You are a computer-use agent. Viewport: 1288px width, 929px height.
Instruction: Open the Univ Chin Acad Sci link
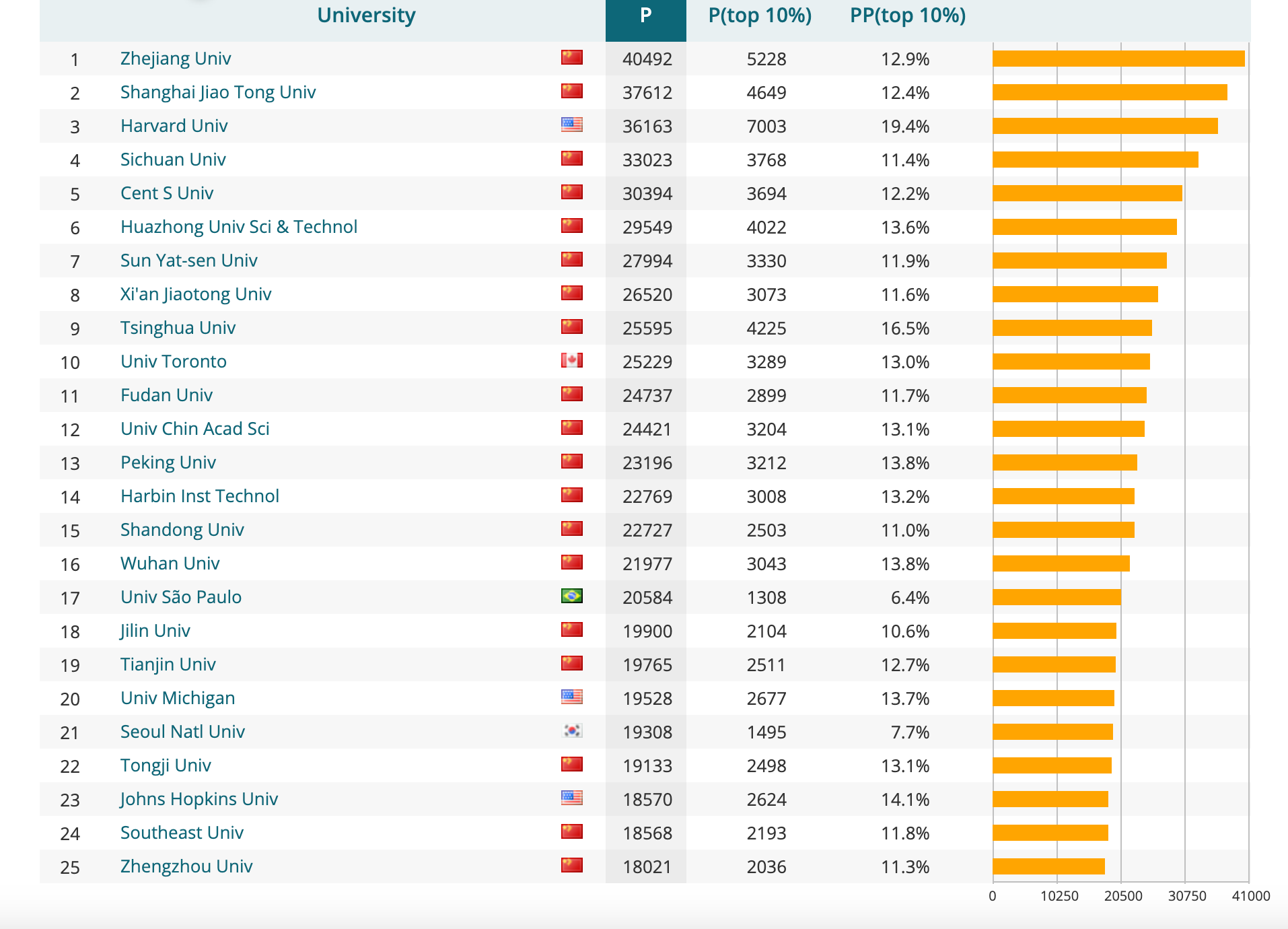(195, 429)
